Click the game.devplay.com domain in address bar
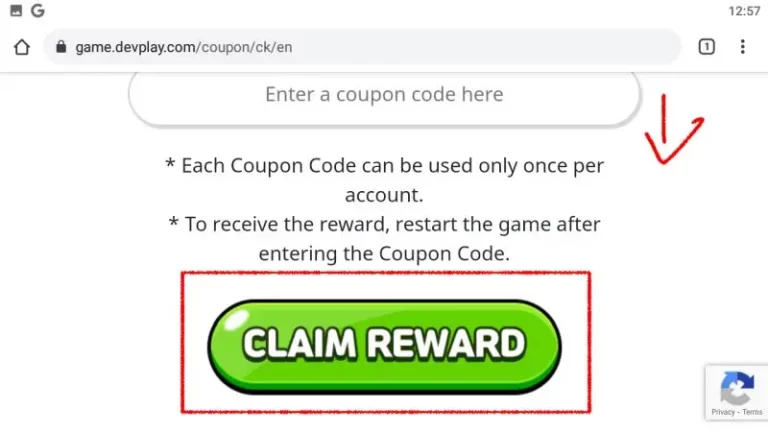The width and height of the screenshot is (768, 432). [x=135, y=48]
